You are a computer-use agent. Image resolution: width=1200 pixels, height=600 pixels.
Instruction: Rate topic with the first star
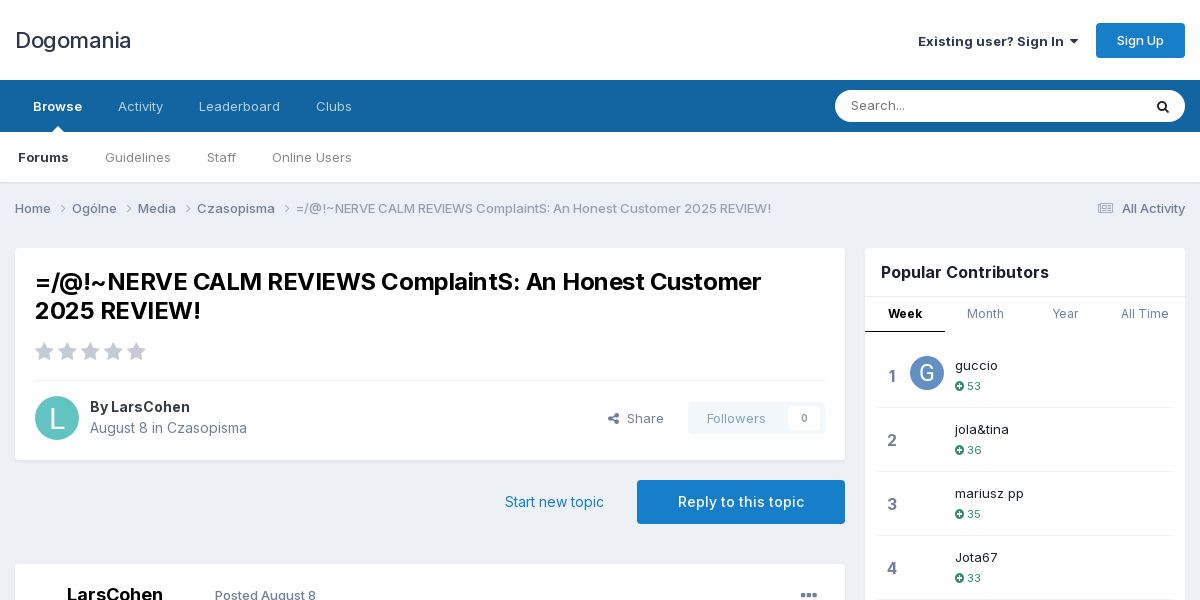[44, 351]
